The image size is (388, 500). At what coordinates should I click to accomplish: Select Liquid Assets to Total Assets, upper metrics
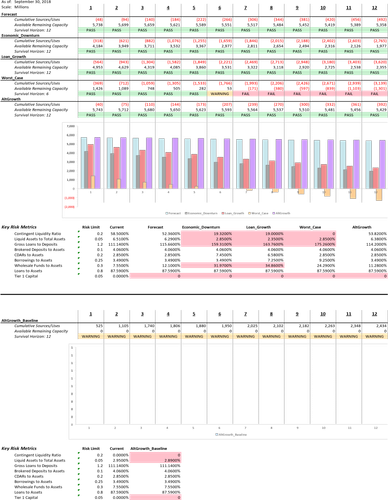click(40, 239)
